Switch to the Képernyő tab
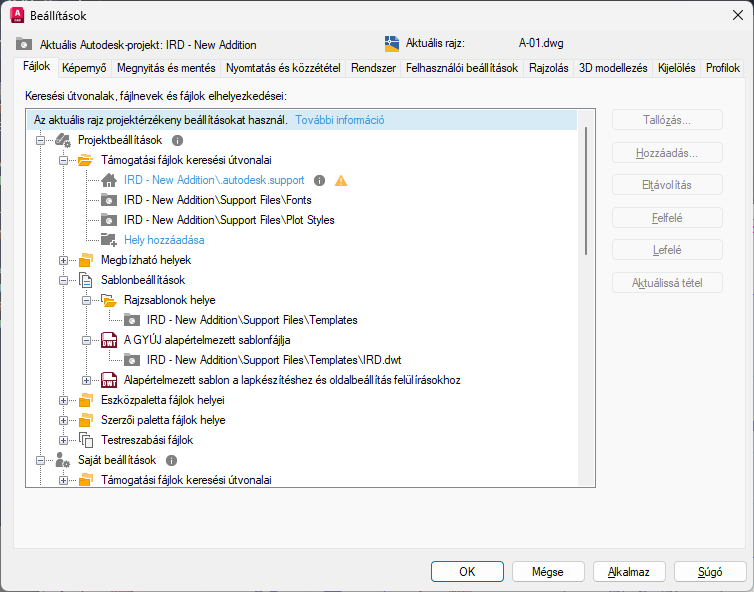Image resolution: width=754 pixels, height=592 pixels. [x=83, y=68]
